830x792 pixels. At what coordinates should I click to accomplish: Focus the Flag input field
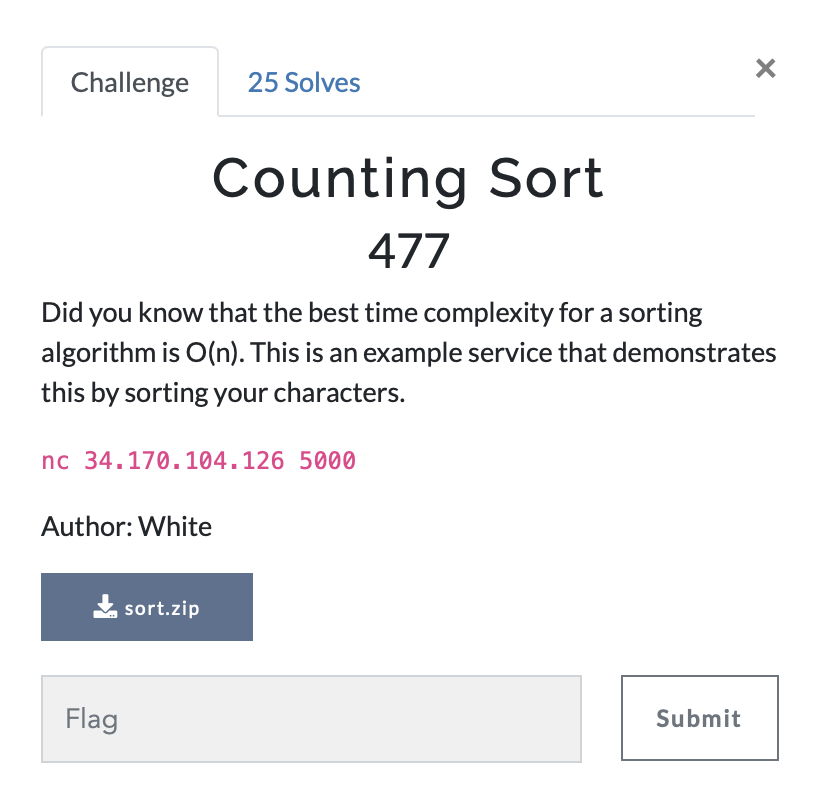311,718
